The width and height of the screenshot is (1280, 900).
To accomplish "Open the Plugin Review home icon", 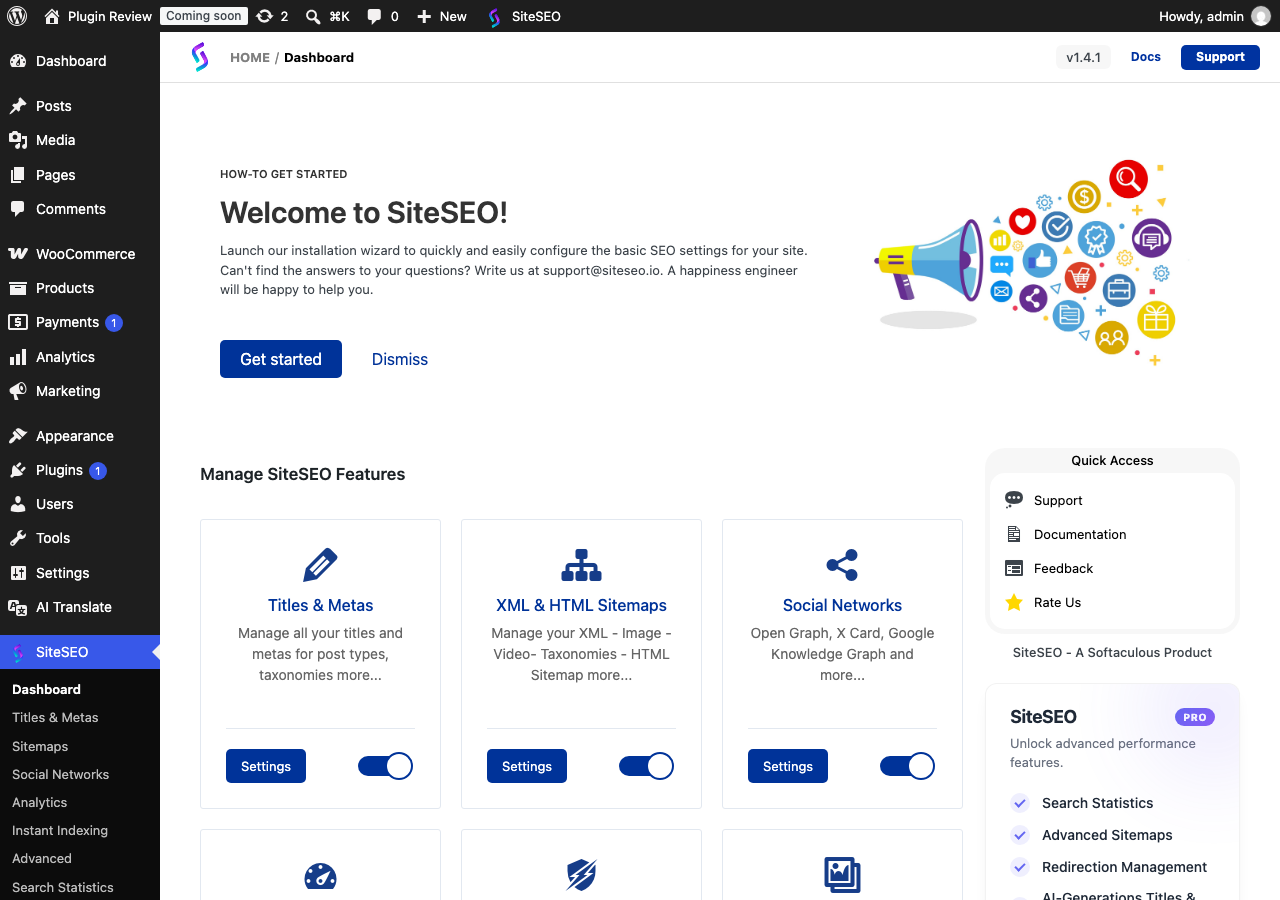I will coord(52,16).
